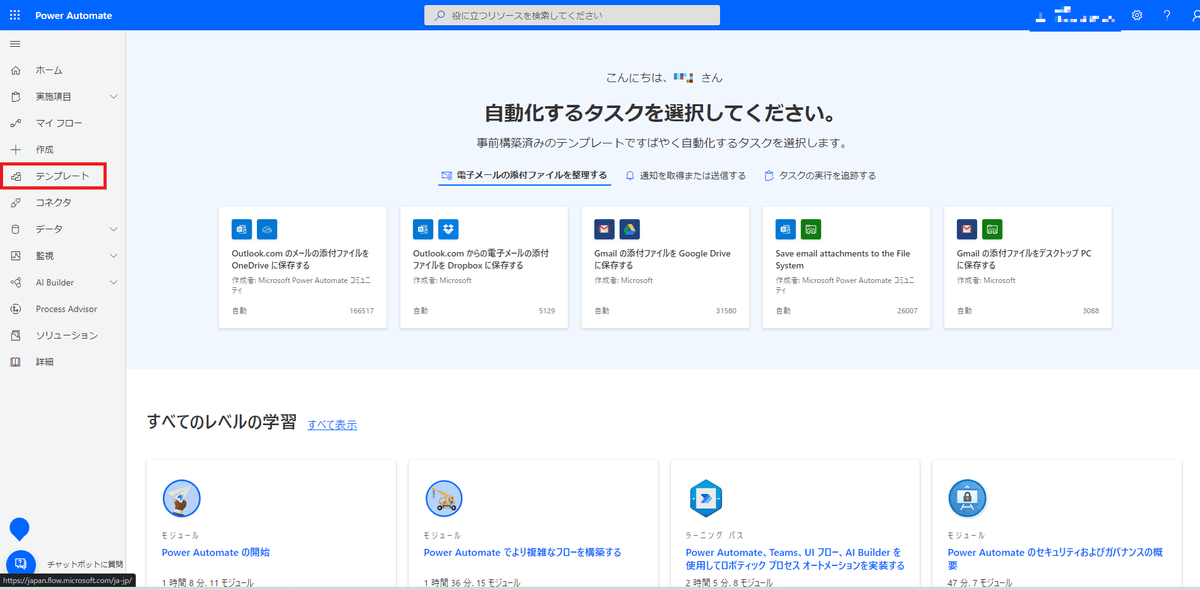The height and width of the screenshot is (590, 1200).
Task: Open Power Automate でより複雑なフローを構築する link
Action: (x=523, y=552)
